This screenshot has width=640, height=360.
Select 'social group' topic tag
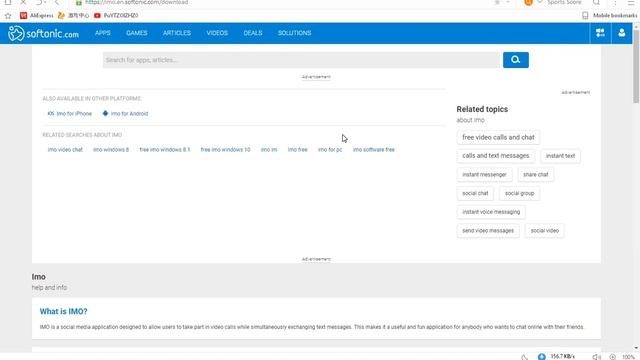pos(519,193)
